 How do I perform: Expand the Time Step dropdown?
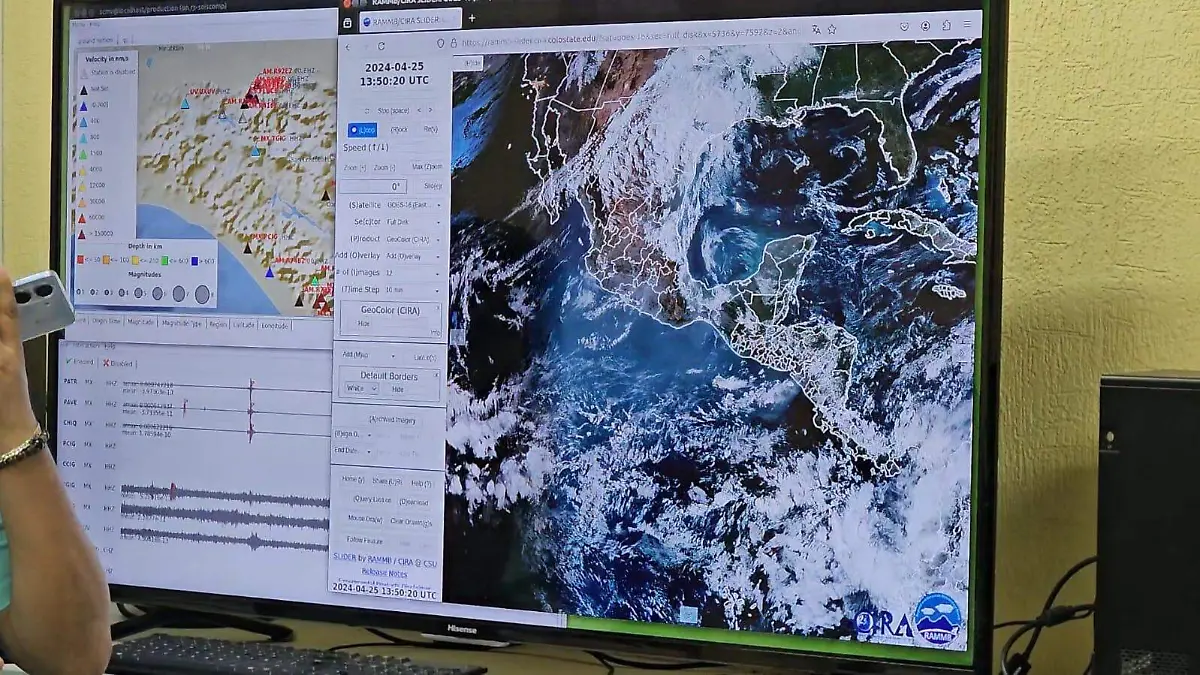click(412, 289)
